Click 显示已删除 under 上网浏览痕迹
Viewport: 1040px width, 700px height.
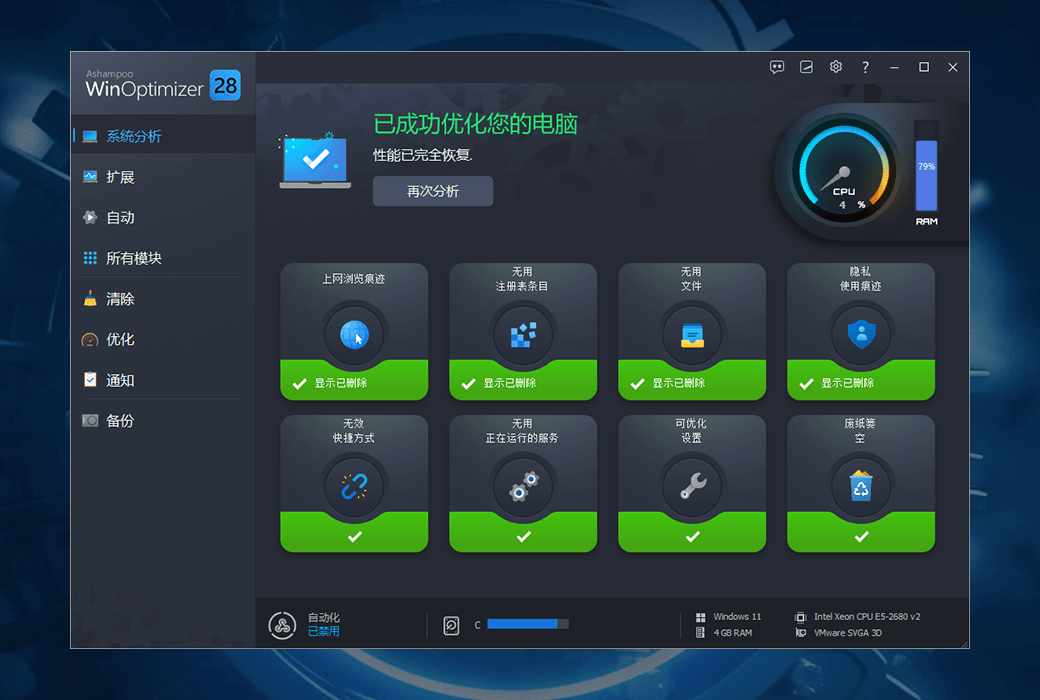point(340,383)
